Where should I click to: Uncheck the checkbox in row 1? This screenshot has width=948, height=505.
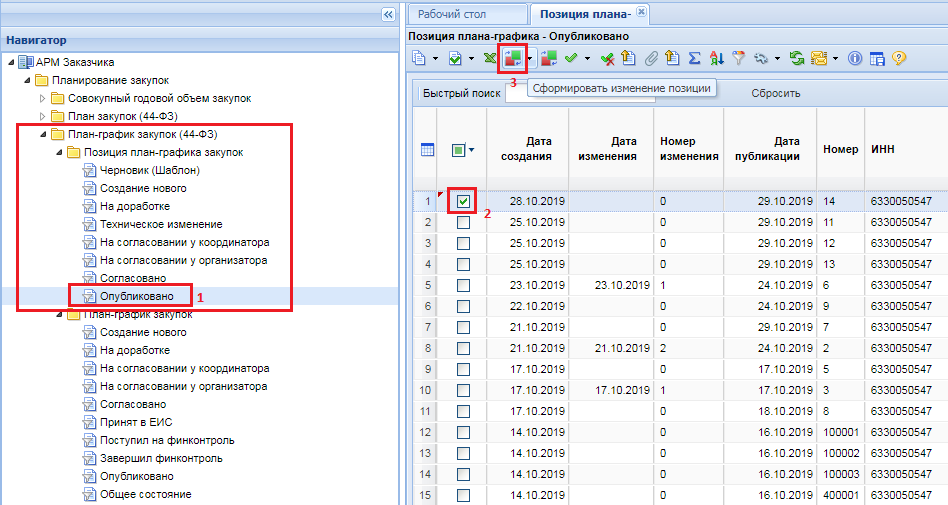[x=462, y=201]
